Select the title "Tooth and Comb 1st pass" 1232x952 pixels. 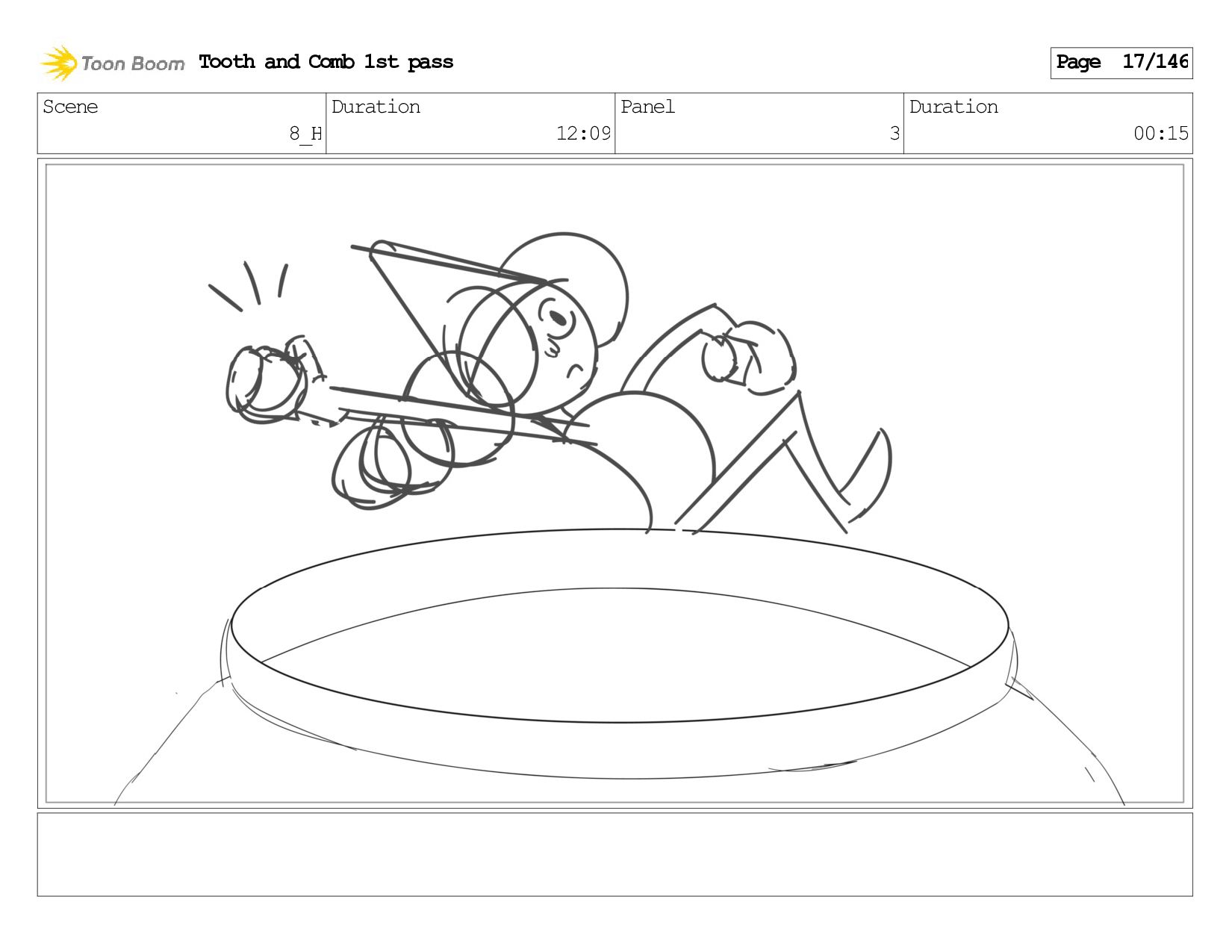click(326, 62)
